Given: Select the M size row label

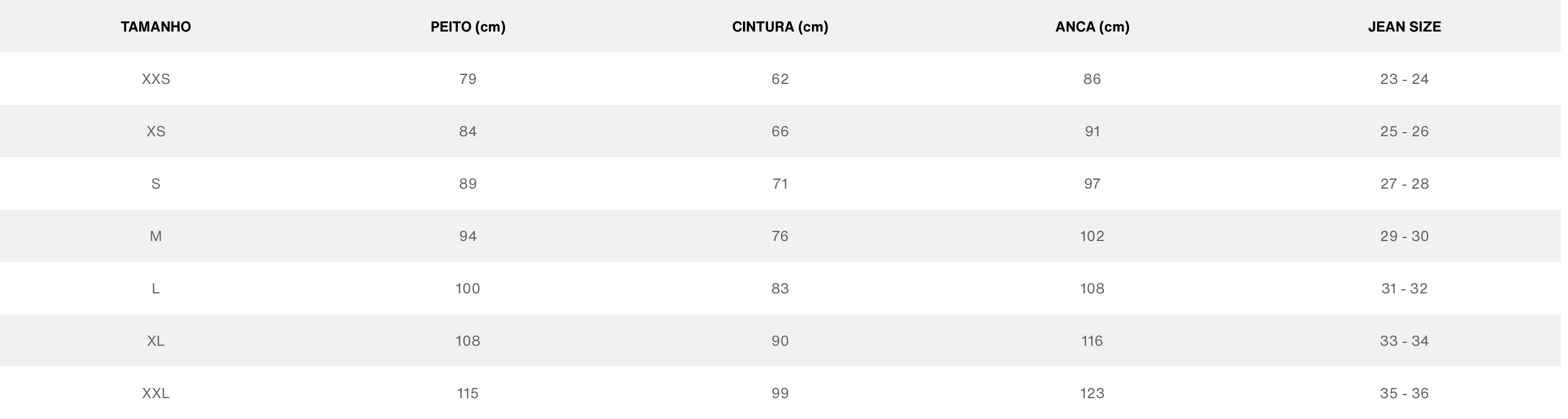Looking at the screenshot, I should point(156,236).
